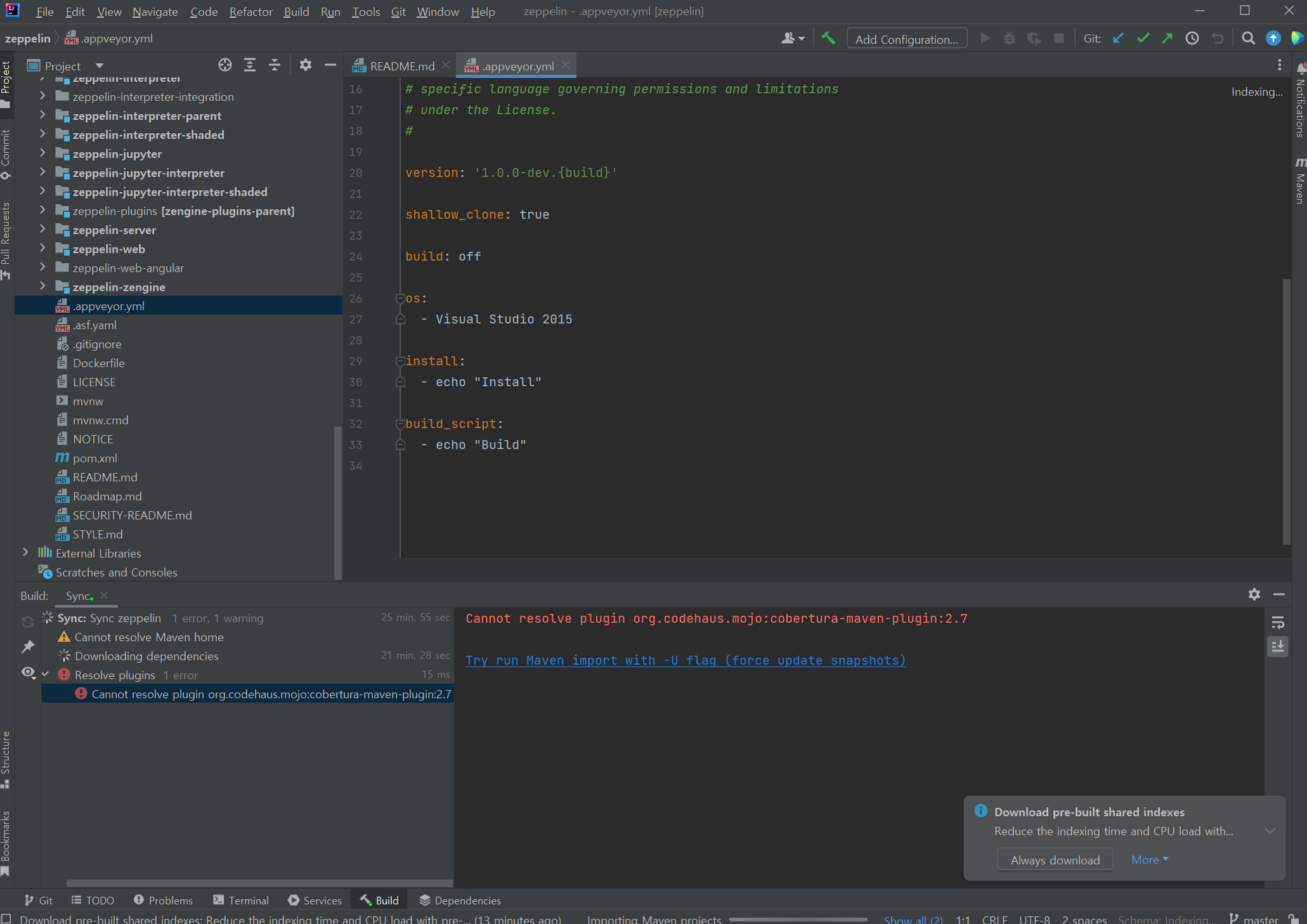
Task: Open Search Everywhere magnifier icon
Action: click(x=1248, y=39)
